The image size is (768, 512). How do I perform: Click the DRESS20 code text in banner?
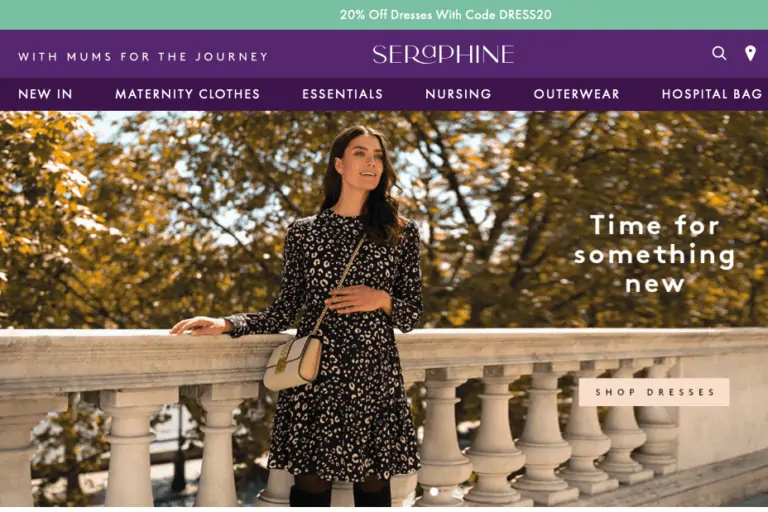pyautogui.click(x=525, y=15)
